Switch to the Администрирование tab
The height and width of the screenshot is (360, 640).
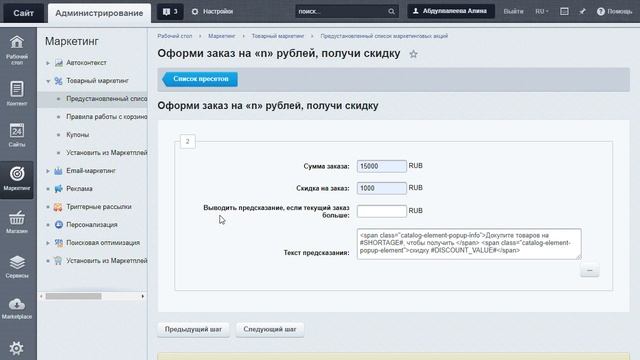pos(99,13)
